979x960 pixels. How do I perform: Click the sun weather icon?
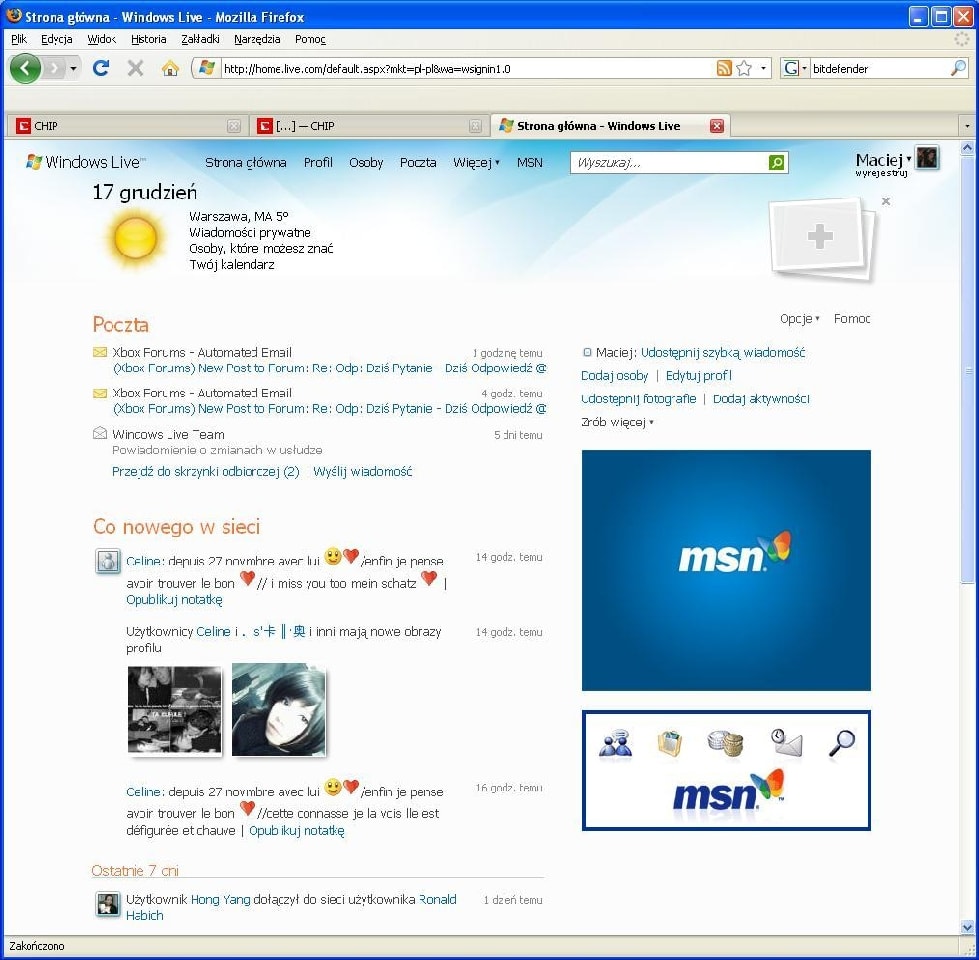tap(135, 238)
